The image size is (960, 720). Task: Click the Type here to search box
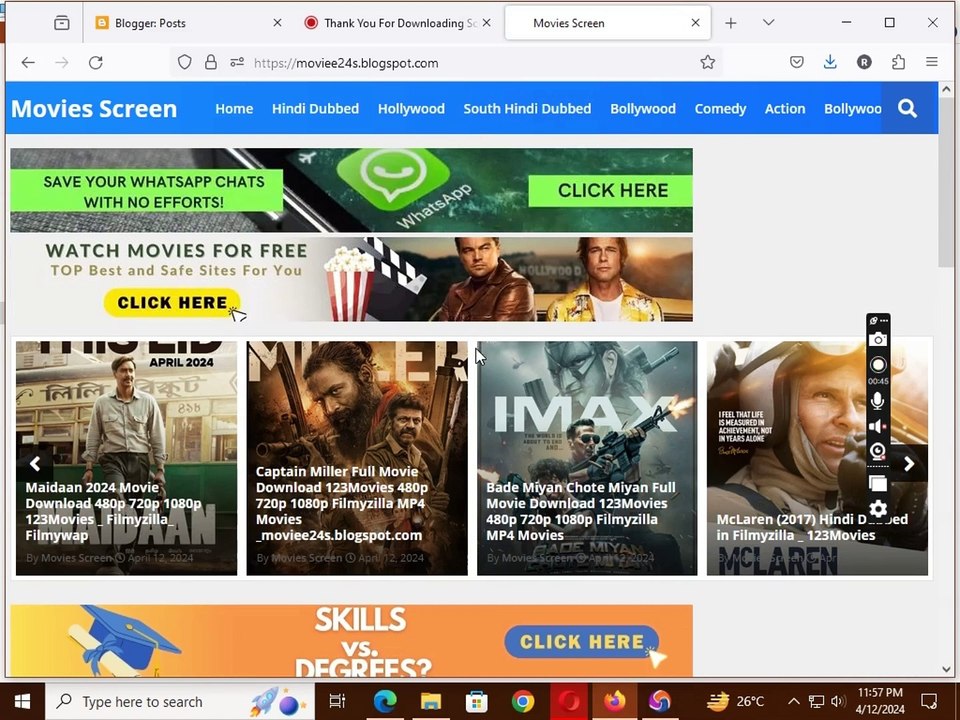(180, 702)
